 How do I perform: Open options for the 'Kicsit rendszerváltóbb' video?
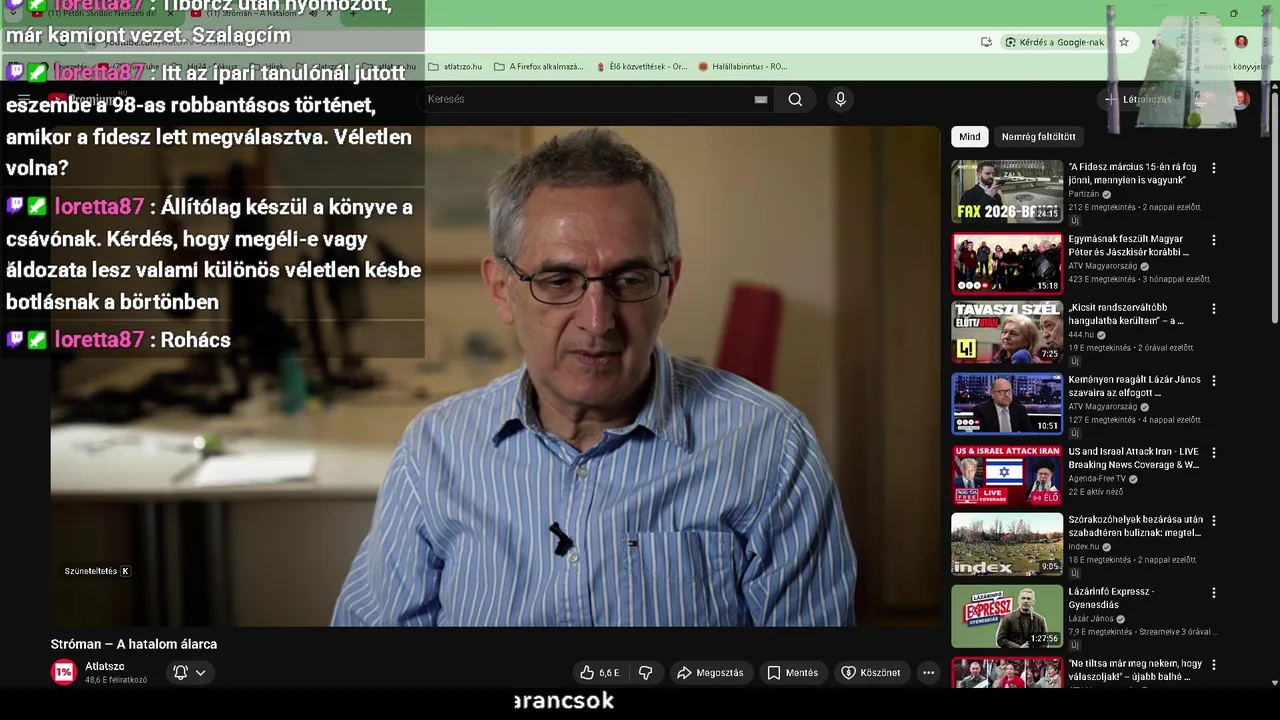(x=1214, y=309)
